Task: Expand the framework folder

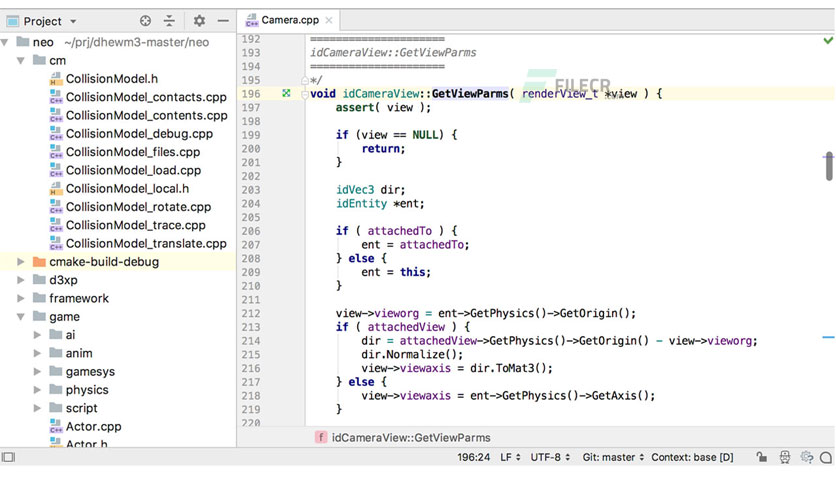Action: coord(21,298)
